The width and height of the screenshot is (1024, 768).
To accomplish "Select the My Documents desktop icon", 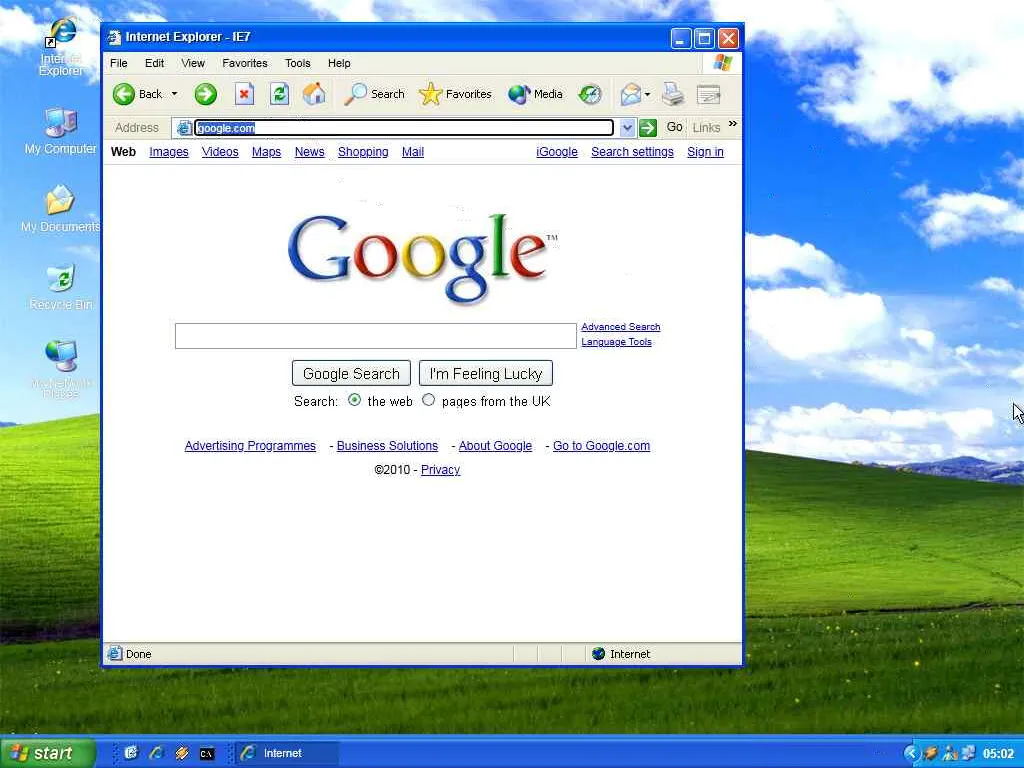I will [60, 209].
